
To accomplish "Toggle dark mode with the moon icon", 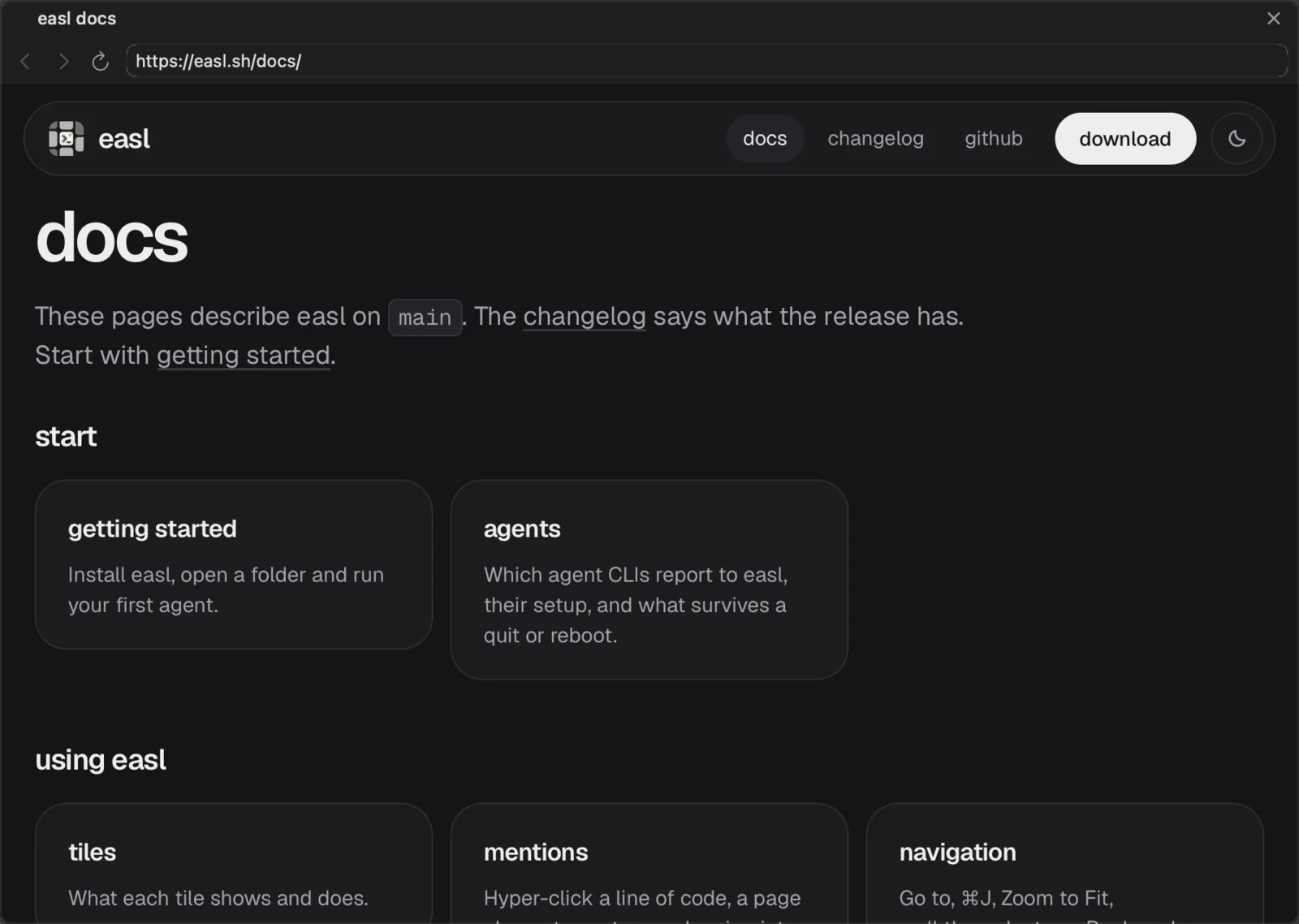I will click(1236, 139).
